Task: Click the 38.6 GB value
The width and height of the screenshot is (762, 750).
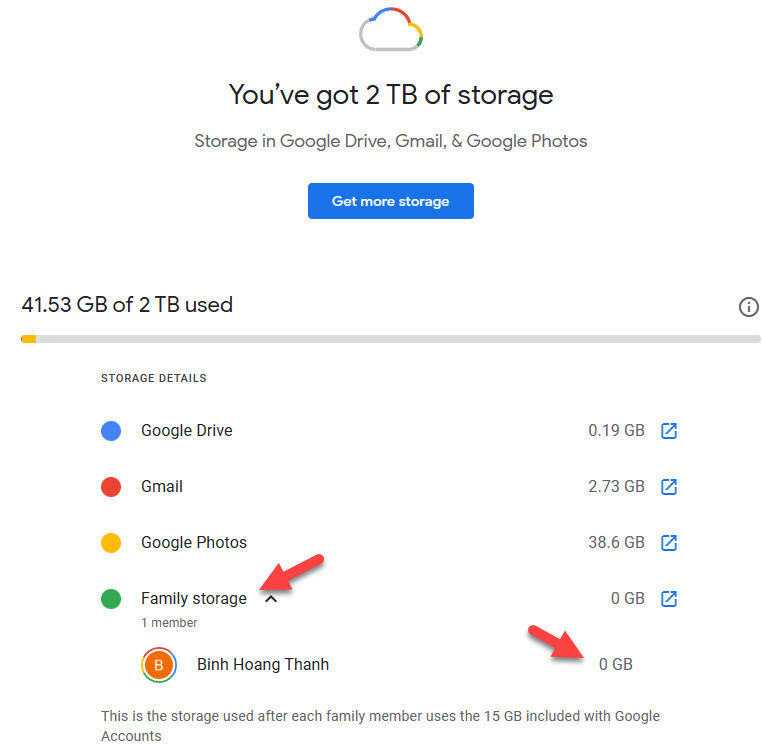Action: 616,542
